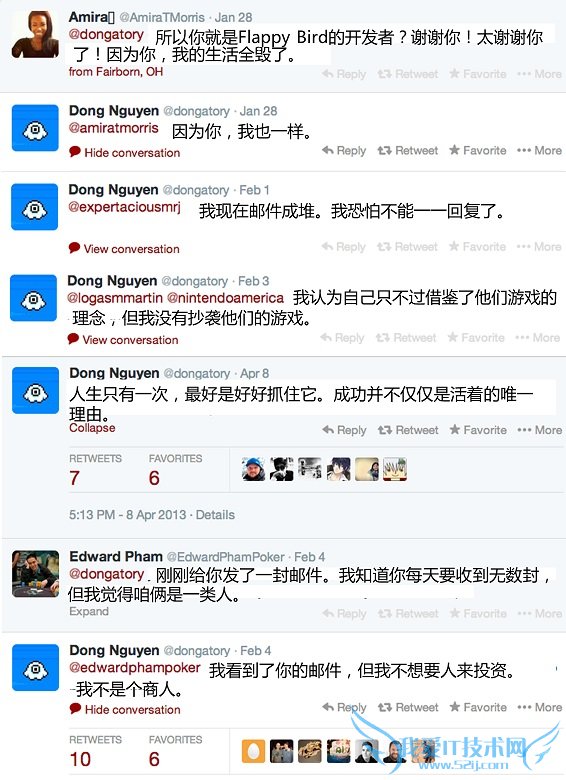566x780 pixels.
Task: View conversation on the Feb 3 tweet
Action: (x=123, y=340)
